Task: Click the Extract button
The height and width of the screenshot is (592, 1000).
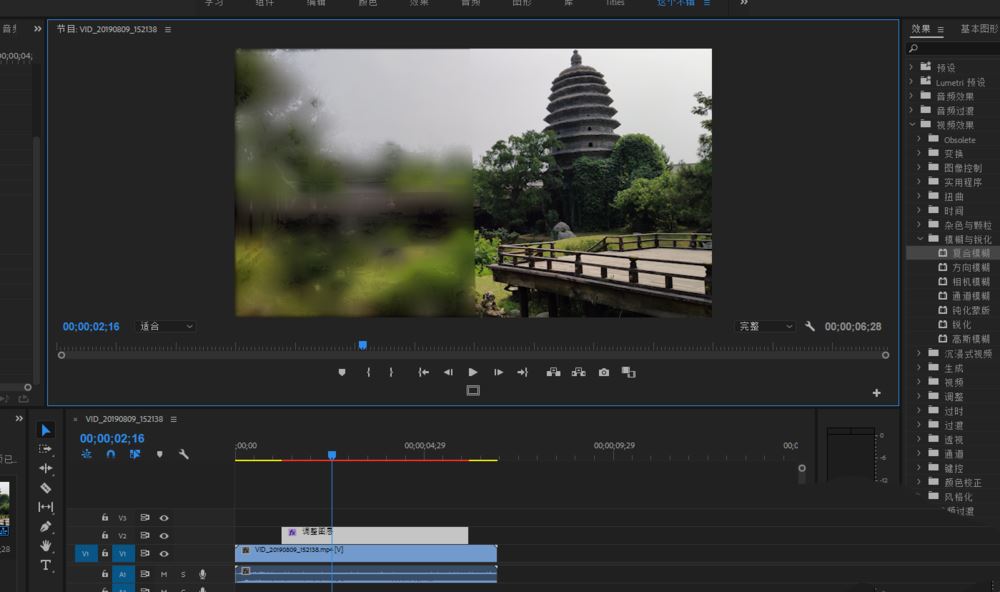Action: (578, 373)
